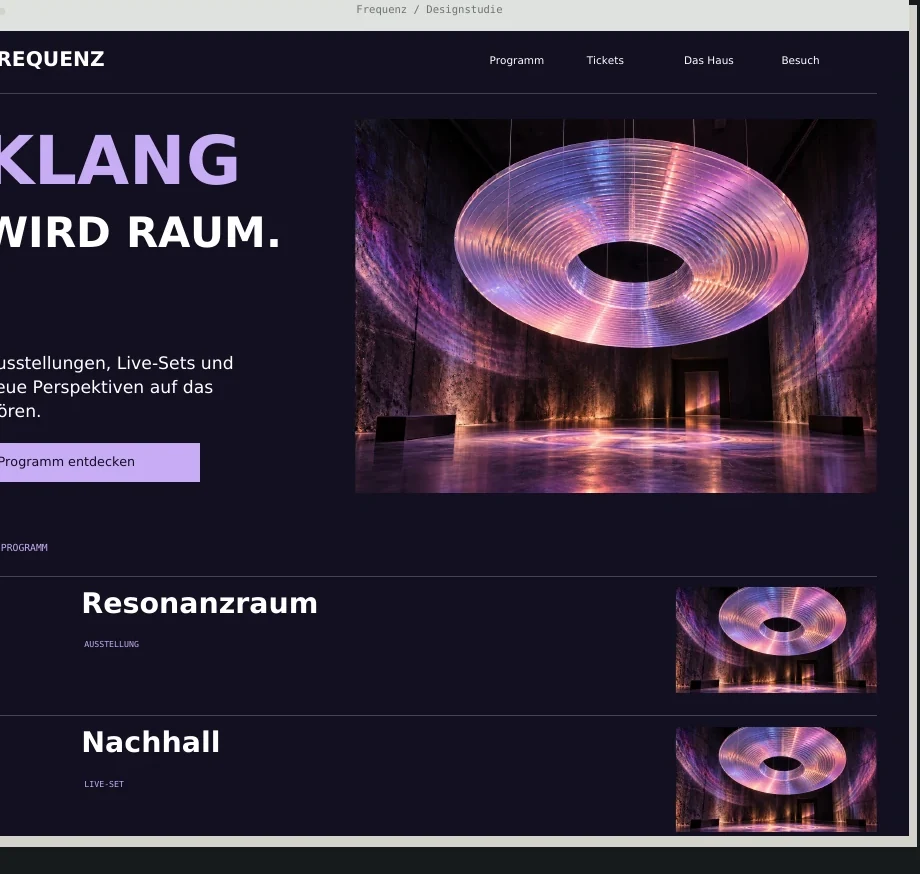Screen dimensions: 920x874
Task: Click the LIVE-SET label under Nachhall
Action: click(104, 784)
